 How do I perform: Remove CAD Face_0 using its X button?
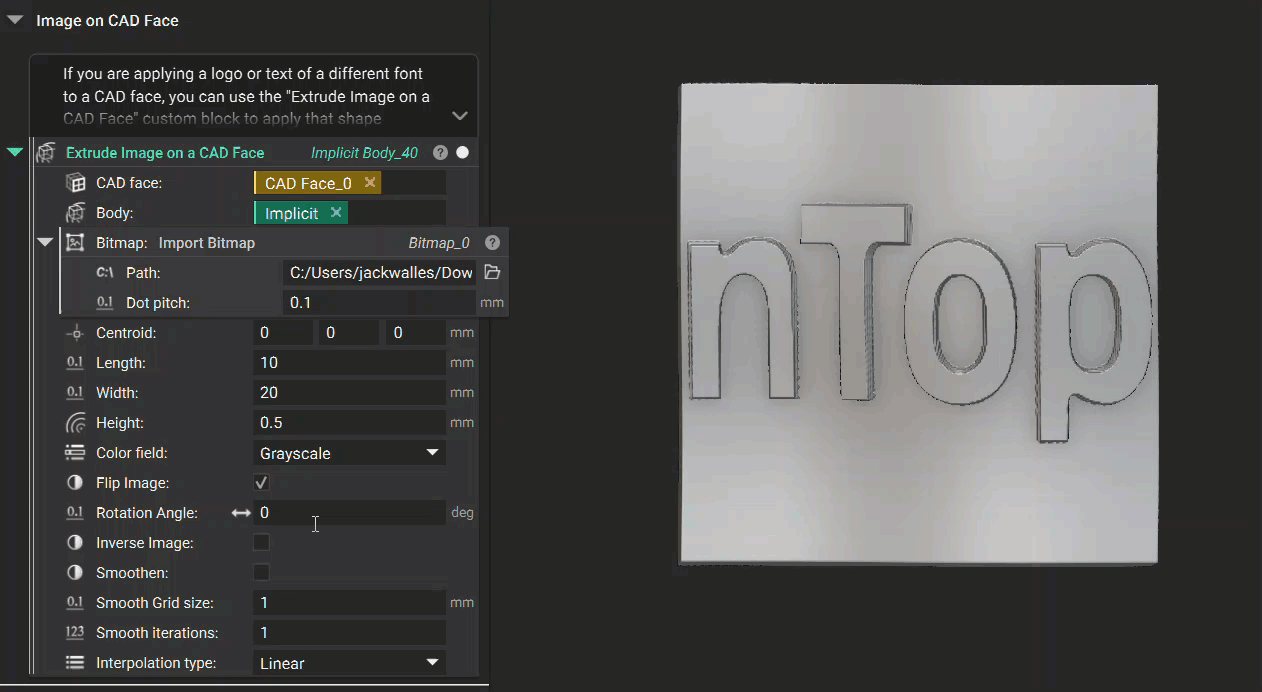pos(369,182)
